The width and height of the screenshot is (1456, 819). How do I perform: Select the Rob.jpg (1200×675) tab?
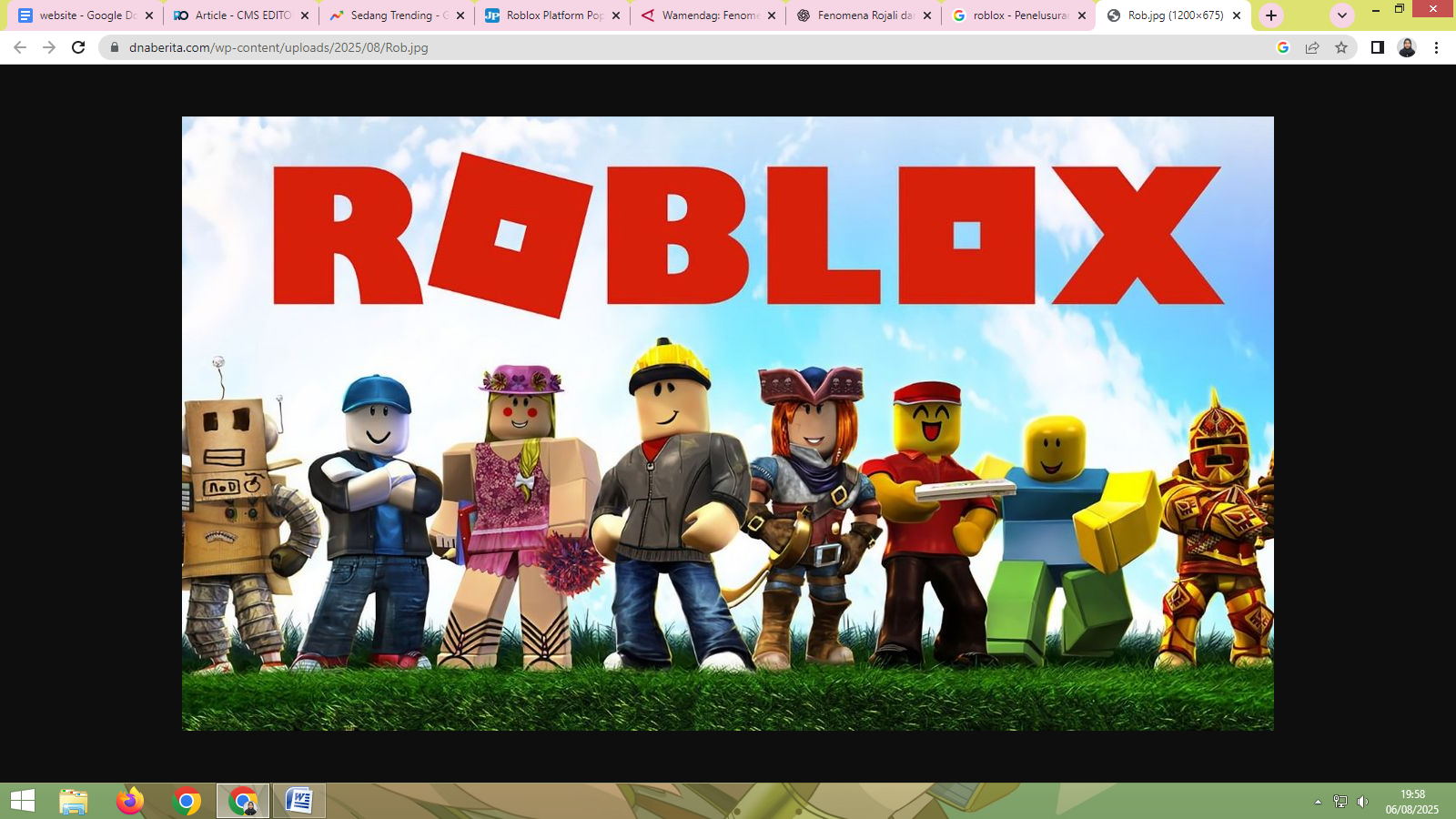pos(1174,15)
